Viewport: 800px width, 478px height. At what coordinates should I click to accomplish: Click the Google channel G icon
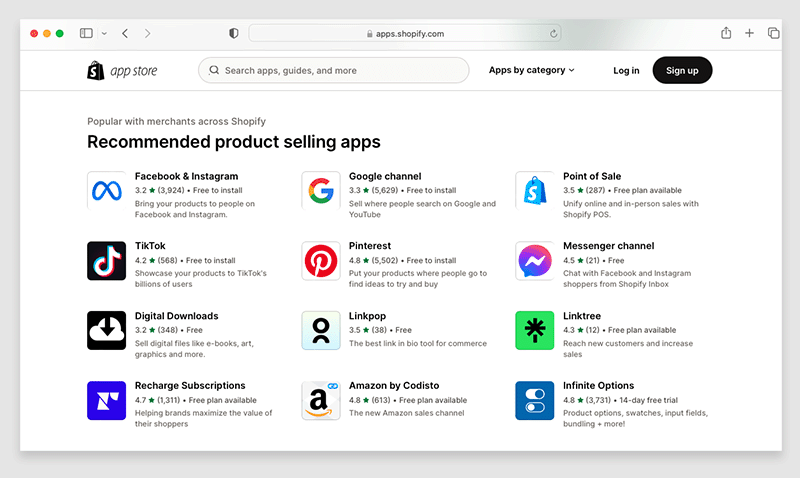pyautogui.click(x=320, y=191)
